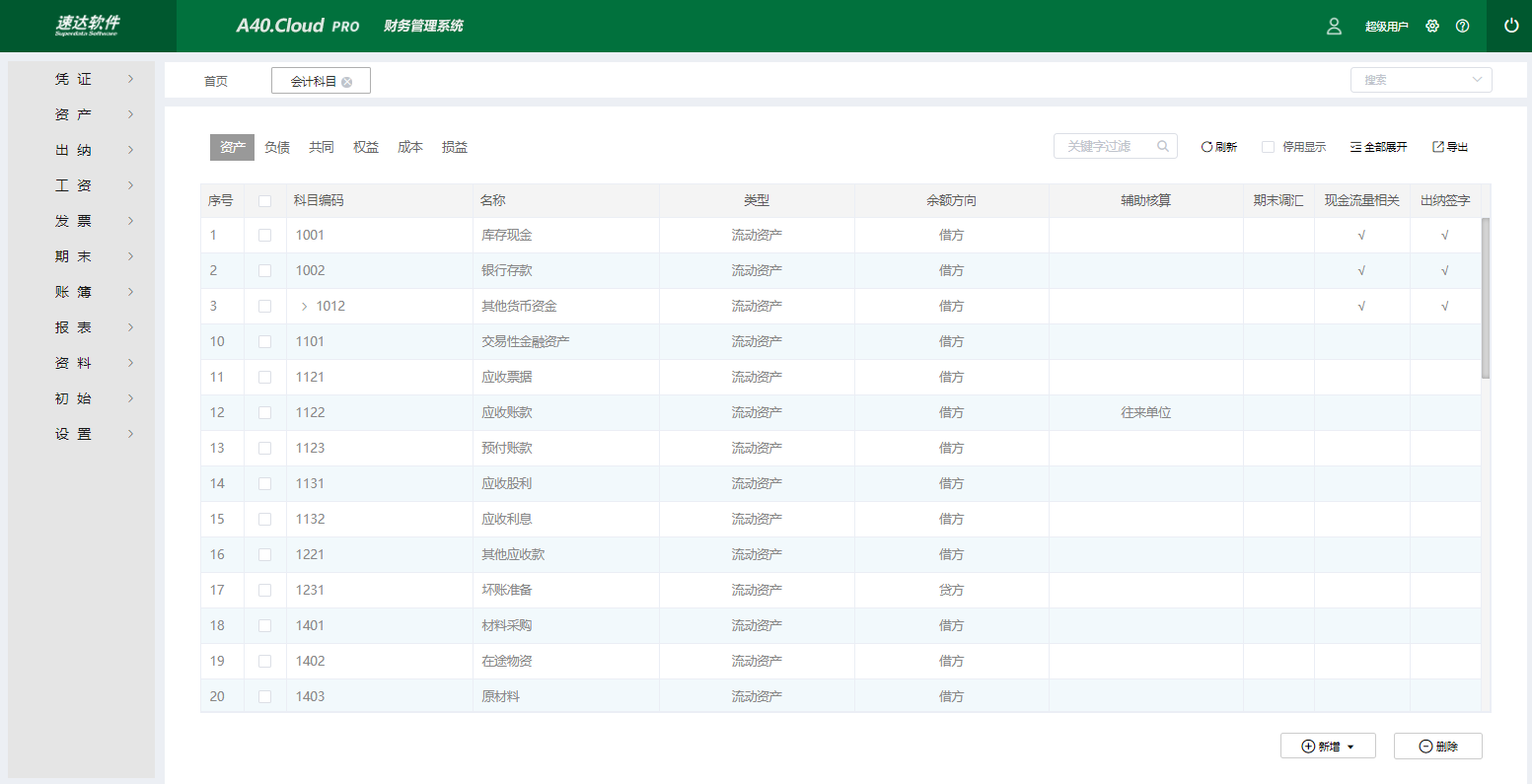Image resolution: width=1532 pixels, height=784 pixels.
Task: Close the 会计科目 page tab
Action: point(348,80)
